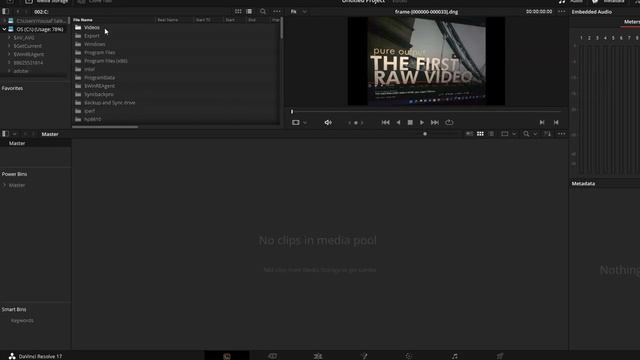
Task: Switch media storage to thumbnail view
Action: tap(238, 11)
